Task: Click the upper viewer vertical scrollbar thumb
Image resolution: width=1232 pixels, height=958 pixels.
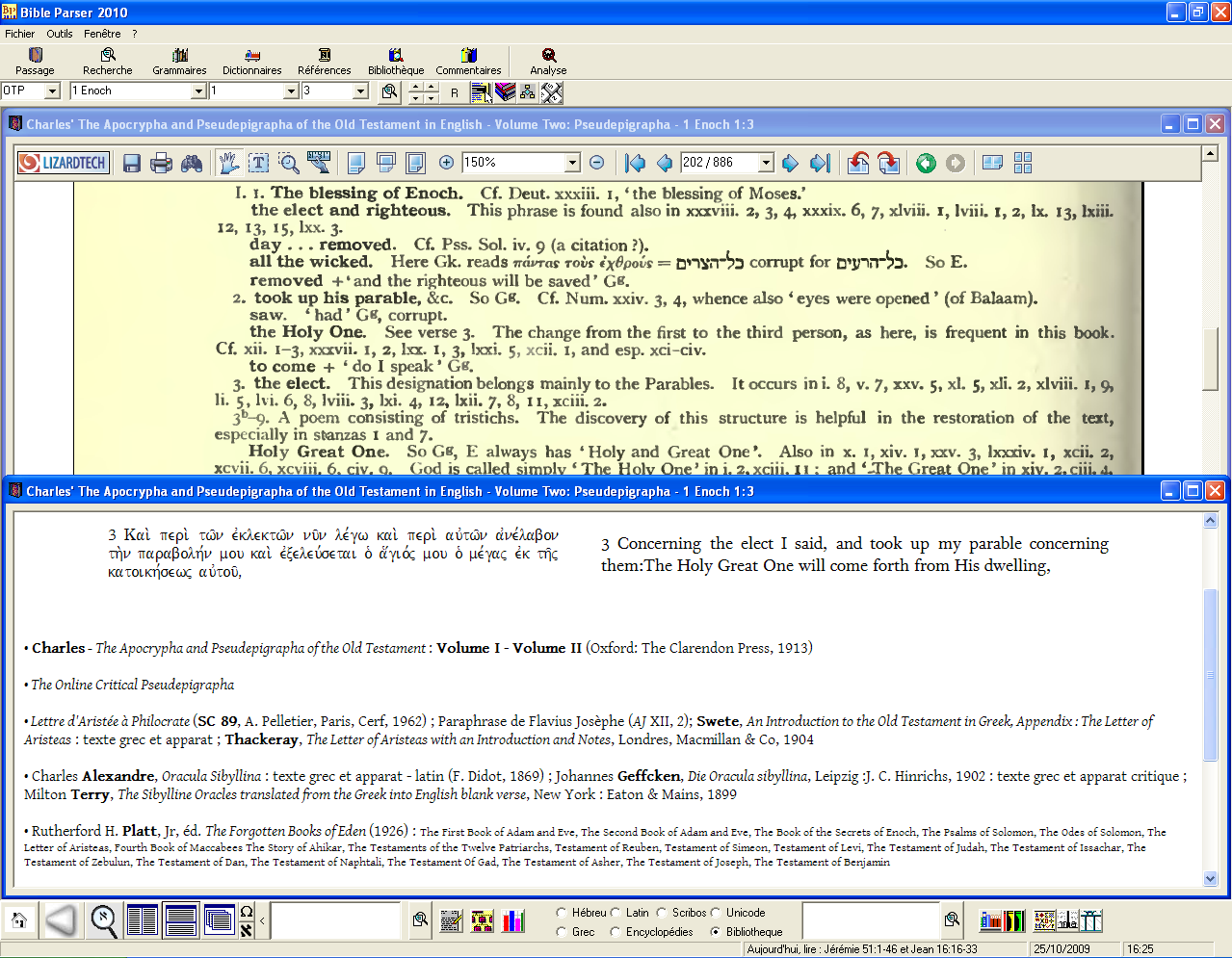Action: 1211,359
